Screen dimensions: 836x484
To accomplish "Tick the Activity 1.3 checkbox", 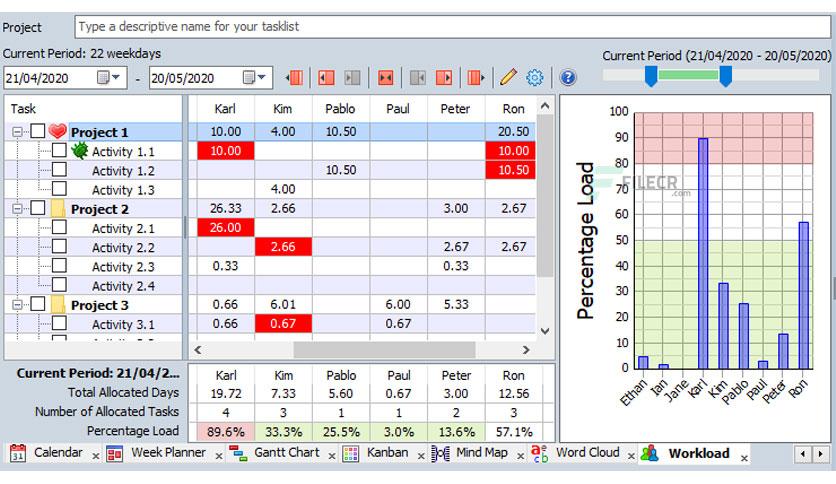I will click(59, 189).
